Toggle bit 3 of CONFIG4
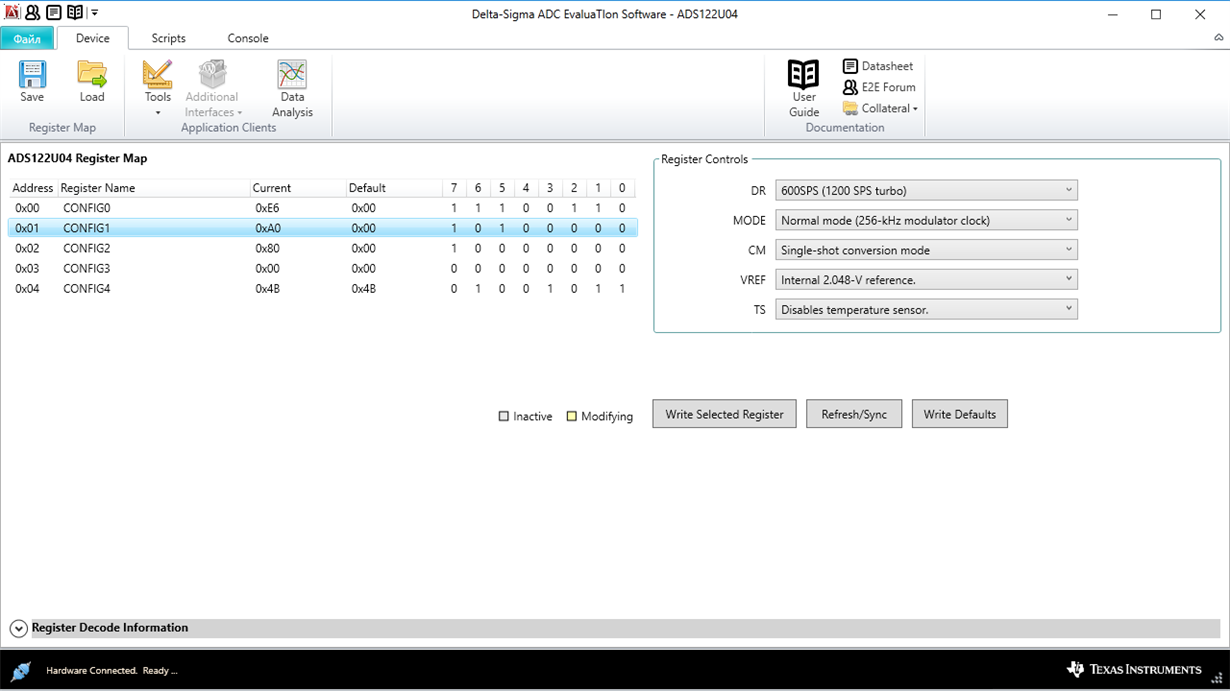1230x691 pixels. [550, 288]
